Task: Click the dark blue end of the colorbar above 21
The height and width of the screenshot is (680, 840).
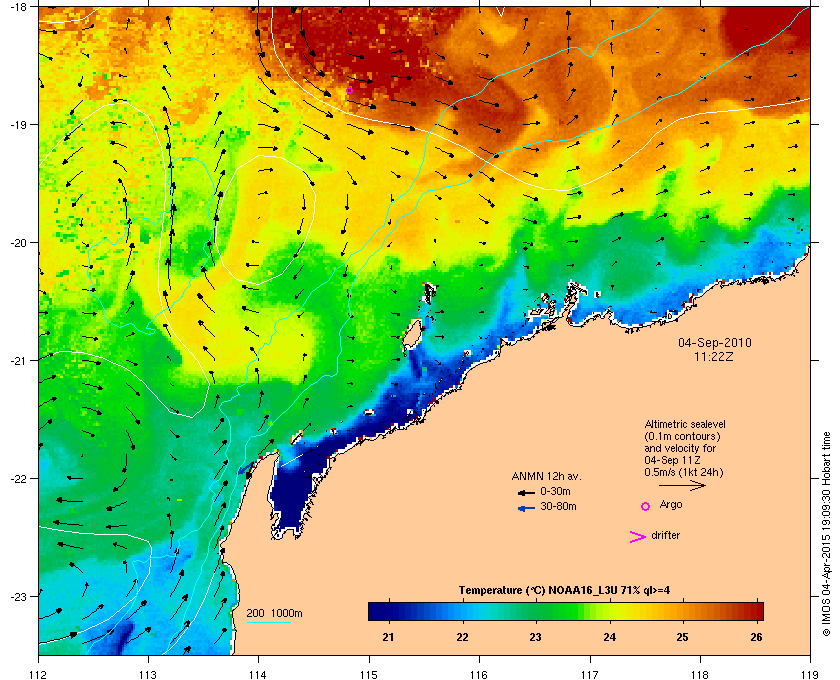Action: (x=378, y=611)
